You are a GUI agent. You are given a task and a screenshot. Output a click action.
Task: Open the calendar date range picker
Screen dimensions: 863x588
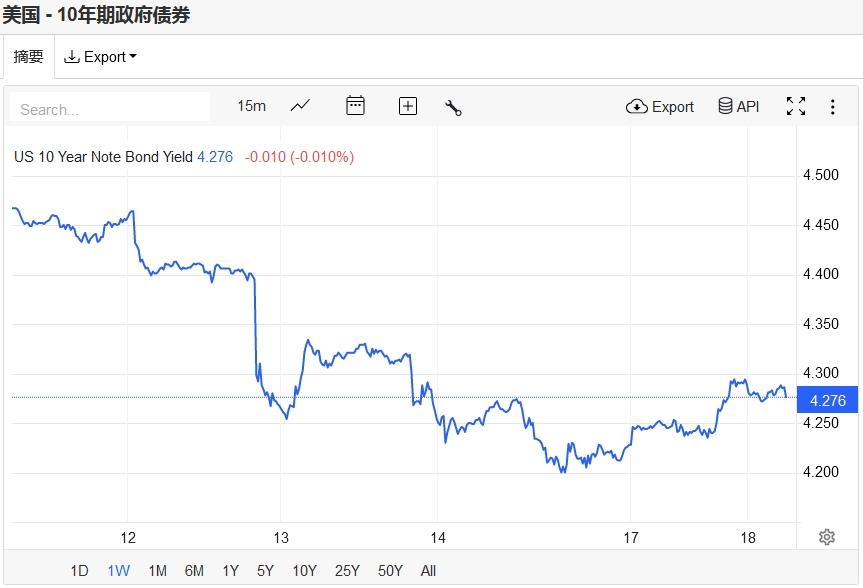(x=355, y=106)
